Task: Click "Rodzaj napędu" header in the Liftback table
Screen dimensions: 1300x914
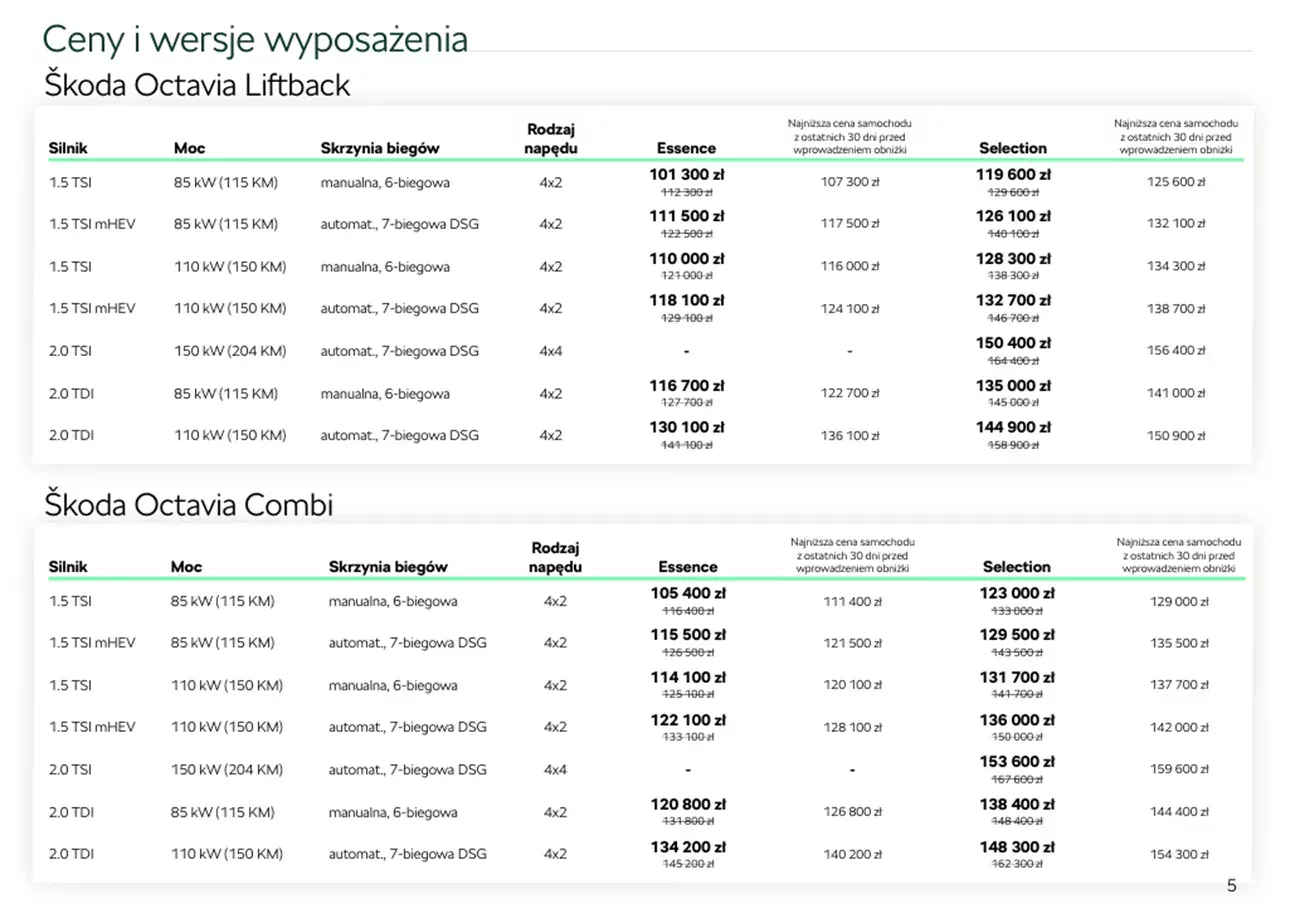Action: [x=552, y=139]
